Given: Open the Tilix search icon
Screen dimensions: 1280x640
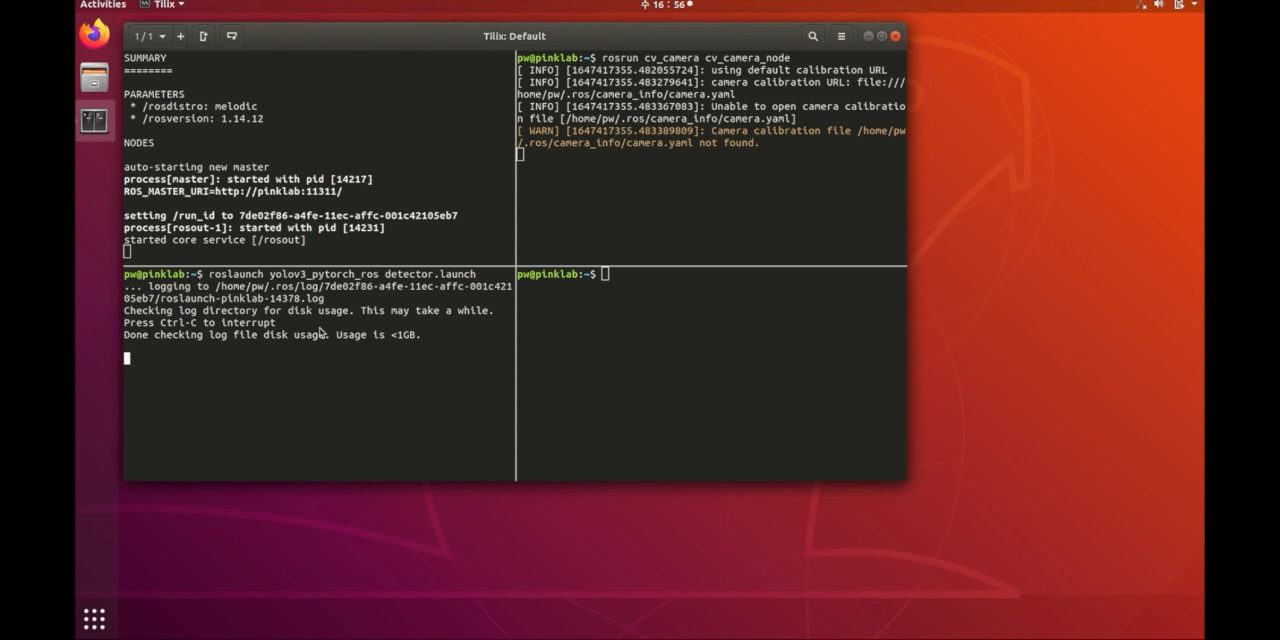Looking at the screenshot, I should coord(813,36).
